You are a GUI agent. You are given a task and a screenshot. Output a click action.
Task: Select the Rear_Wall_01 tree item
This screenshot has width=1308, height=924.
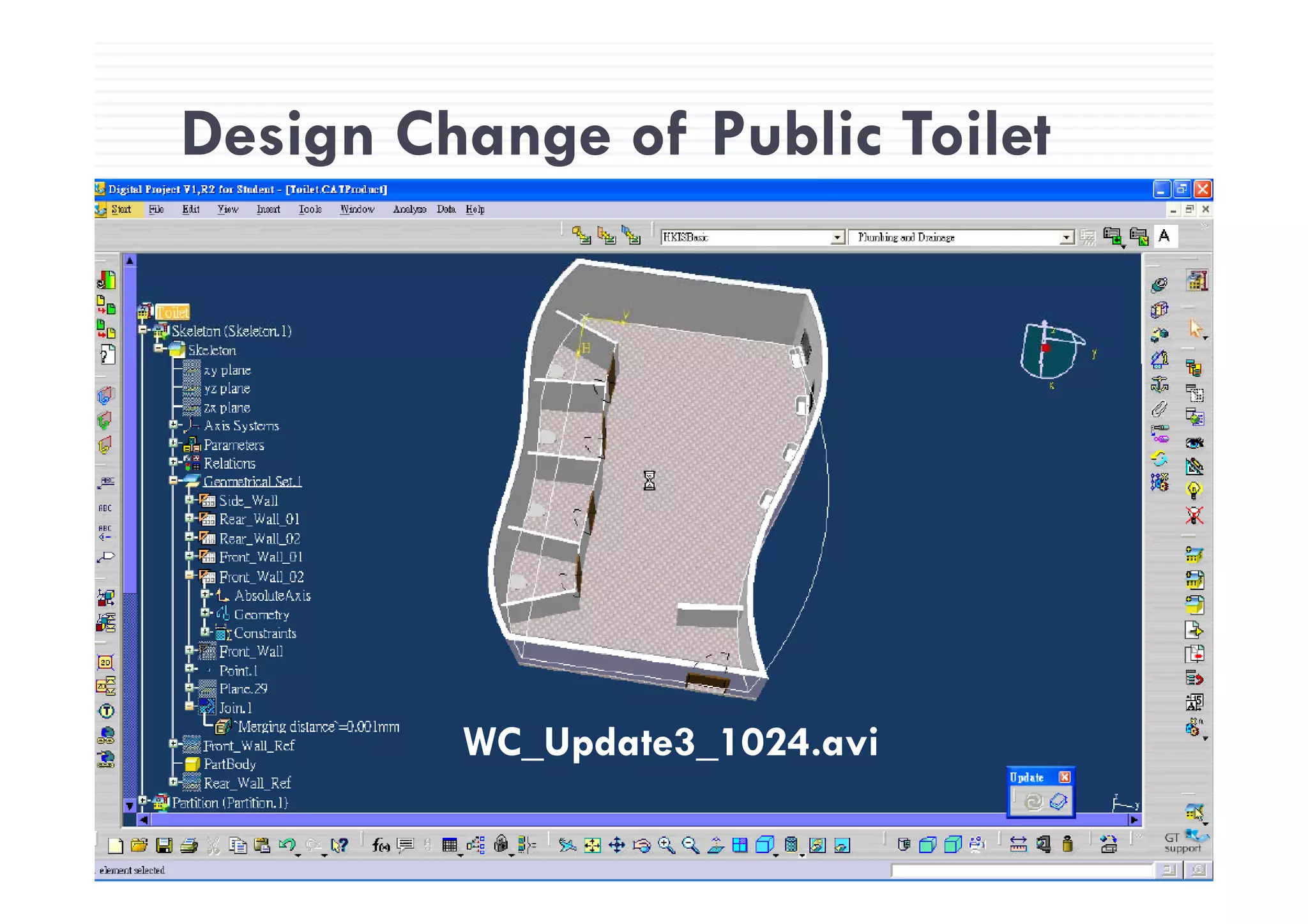pos(259,519)
